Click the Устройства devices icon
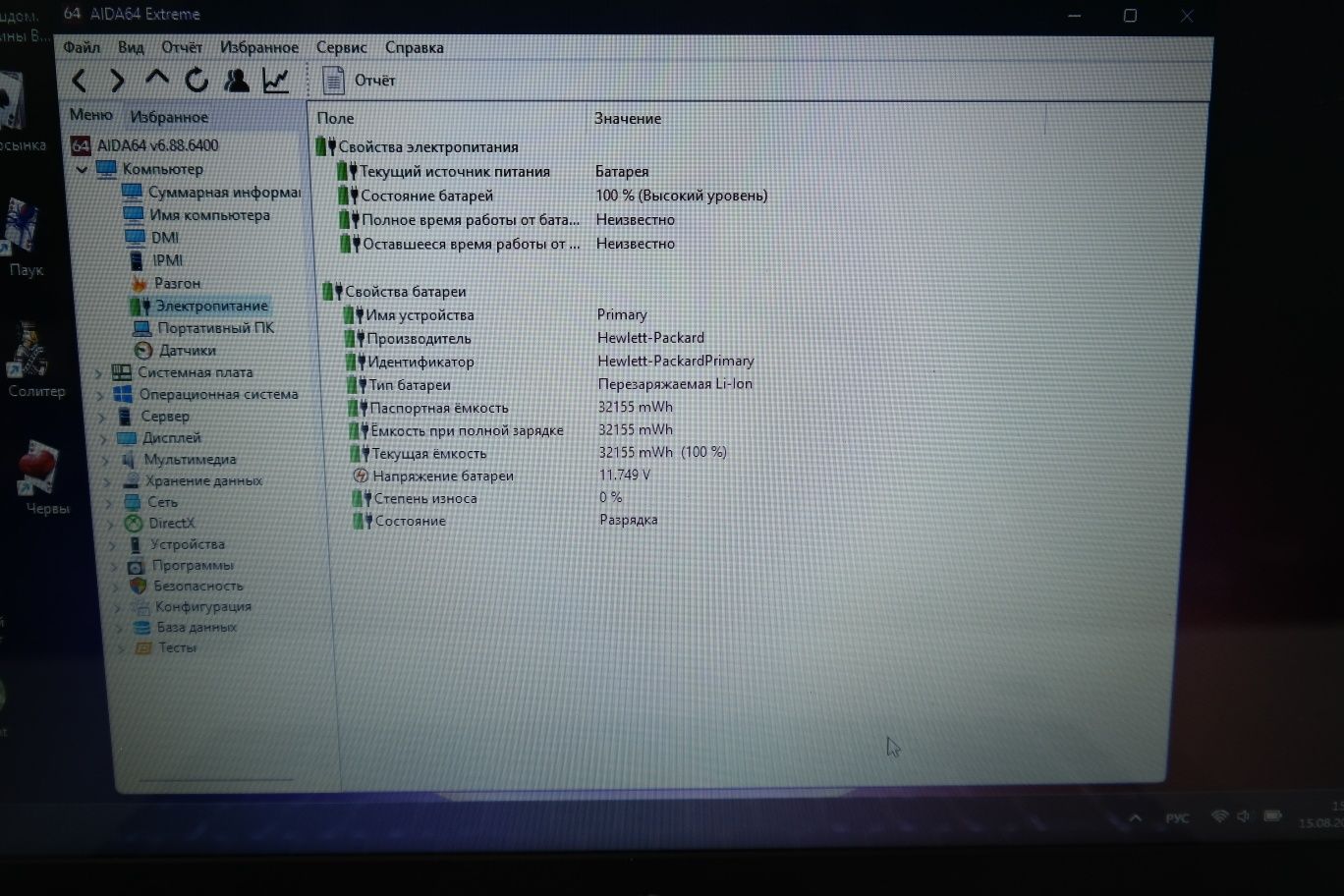The height and width of the screenshot is (896, 1344). pos(134,544)
